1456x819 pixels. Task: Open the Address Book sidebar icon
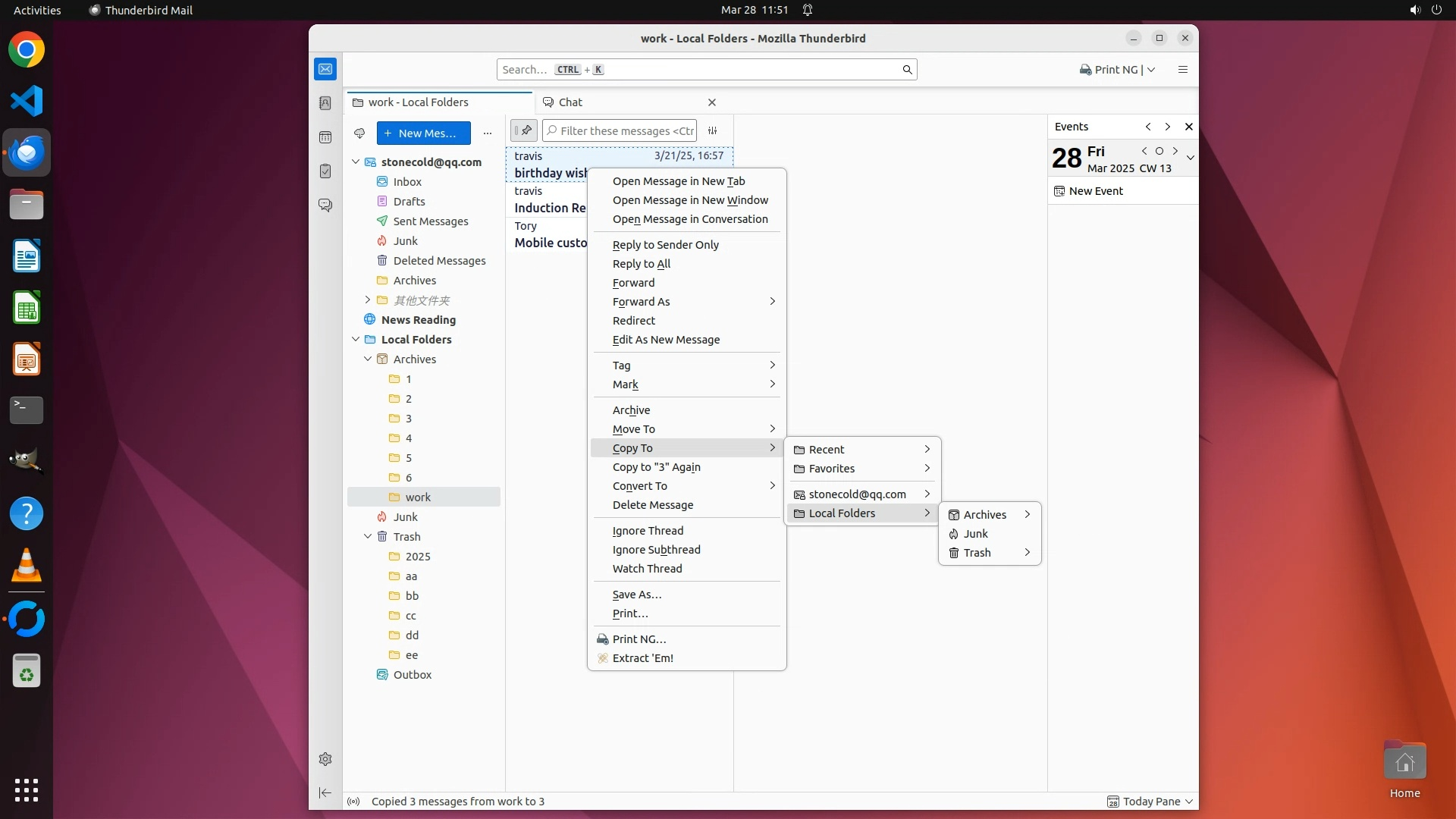(325, 103)
